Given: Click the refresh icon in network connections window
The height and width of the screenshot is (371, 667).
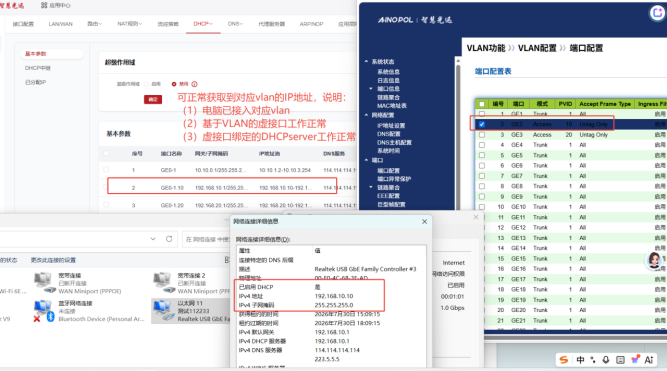Looking at the screenshot, I should click(x=169, y=239).
